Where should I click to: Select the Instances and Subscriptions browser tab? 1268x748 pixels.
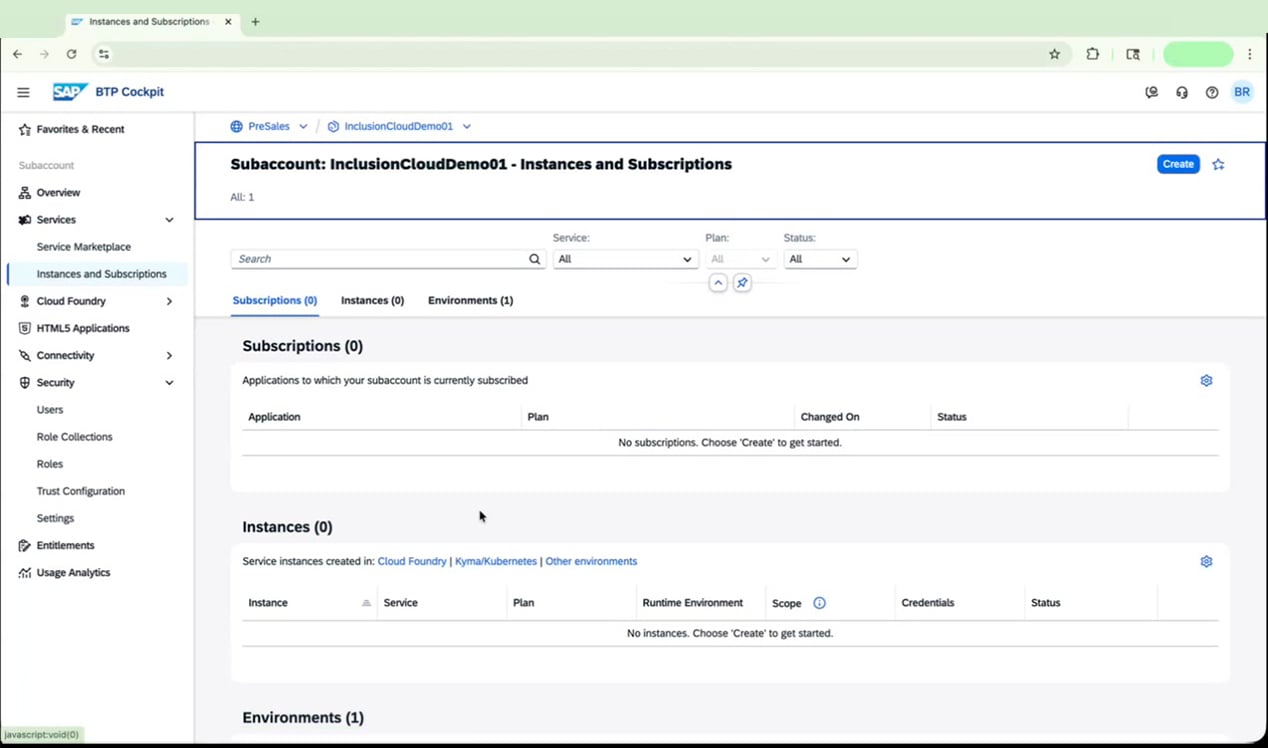(150, 21)
